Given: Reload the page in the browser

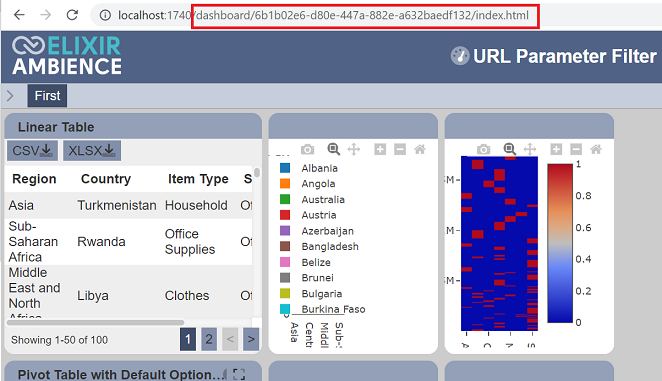Looking at the screenshot, I should [x=72, y=15].
